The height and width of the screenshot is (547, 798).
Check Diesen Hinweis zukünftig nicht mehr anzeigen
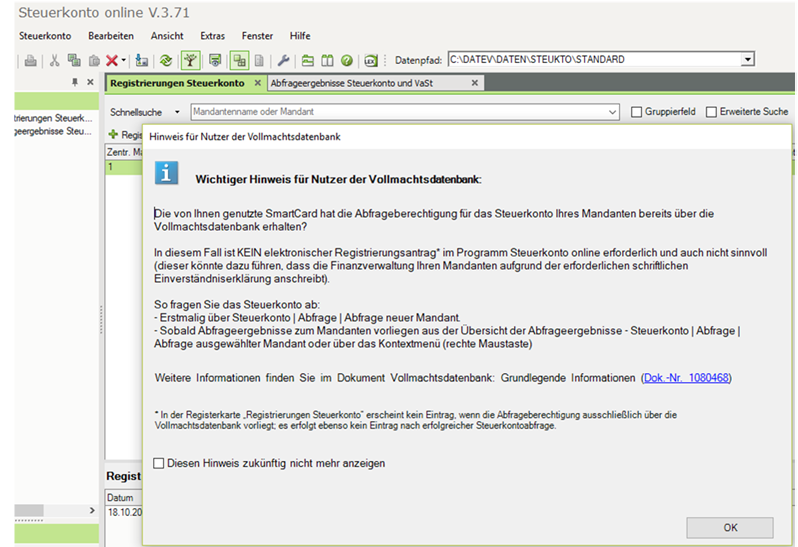[x=159, y=463]
